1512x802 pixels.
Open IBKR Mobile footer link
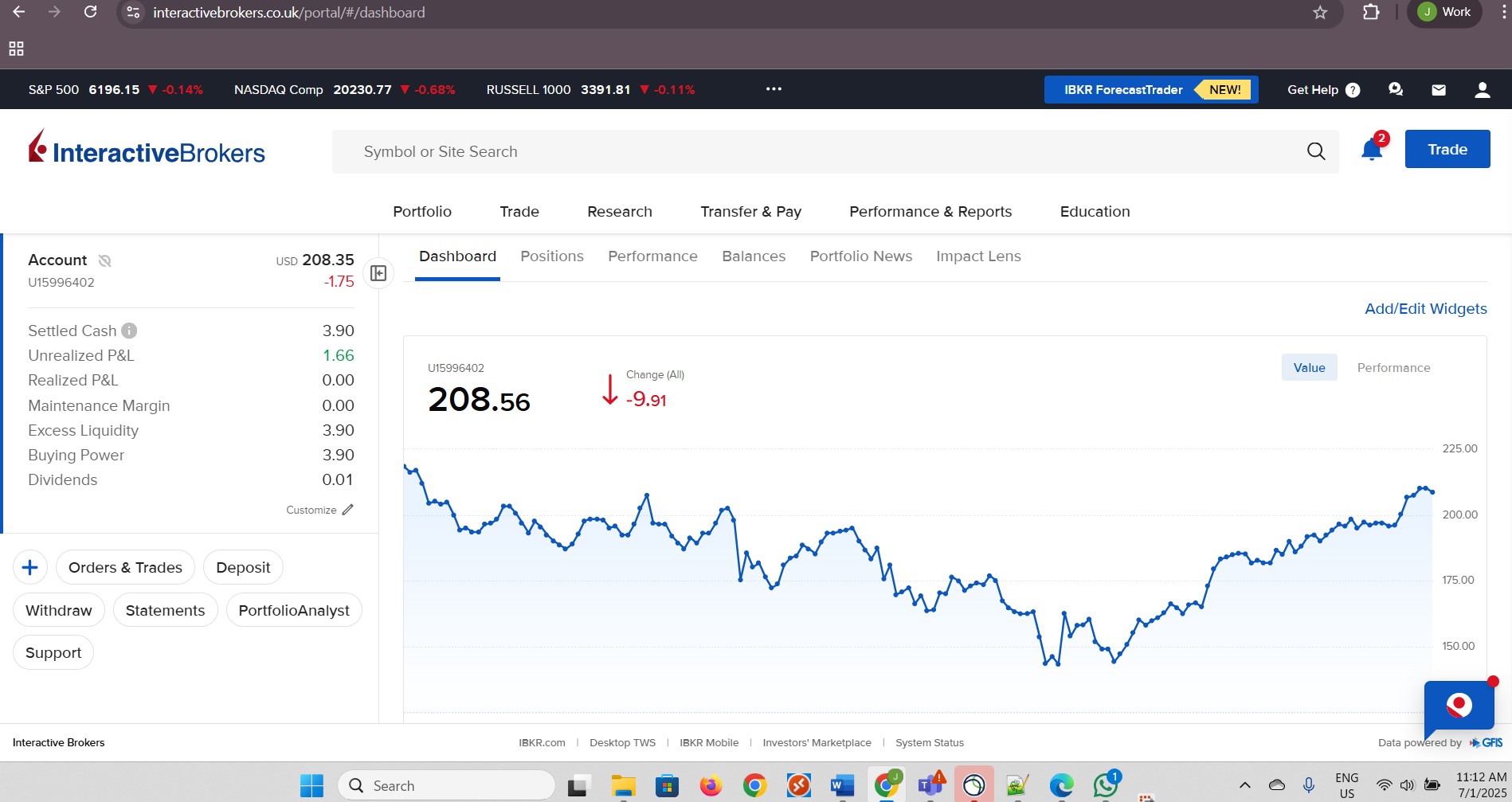[709, 743]
